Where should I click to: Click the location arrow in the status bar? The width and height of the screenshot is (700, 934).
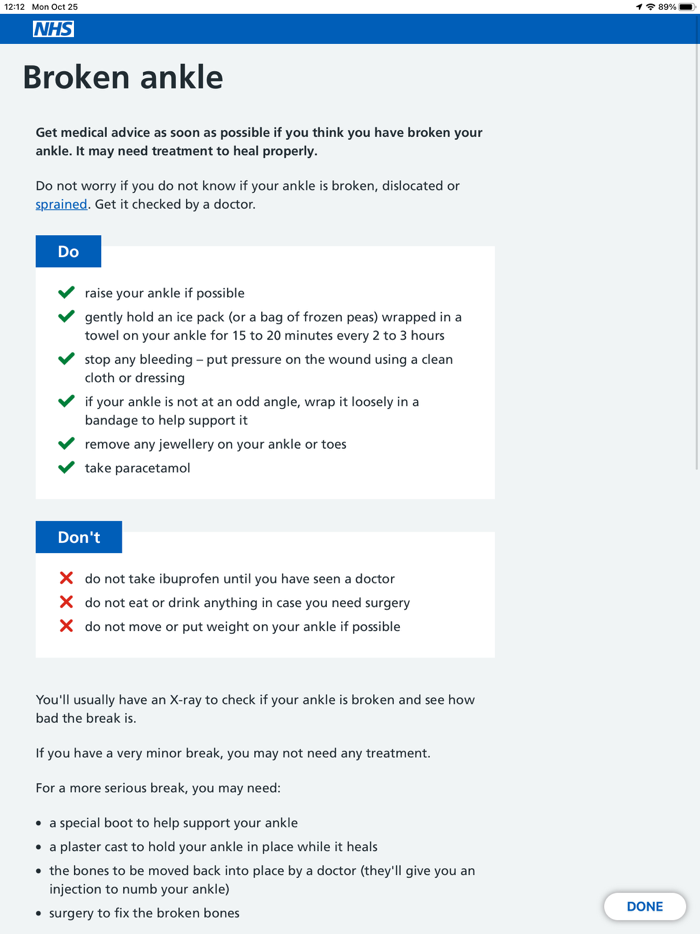tap(638, 6)
